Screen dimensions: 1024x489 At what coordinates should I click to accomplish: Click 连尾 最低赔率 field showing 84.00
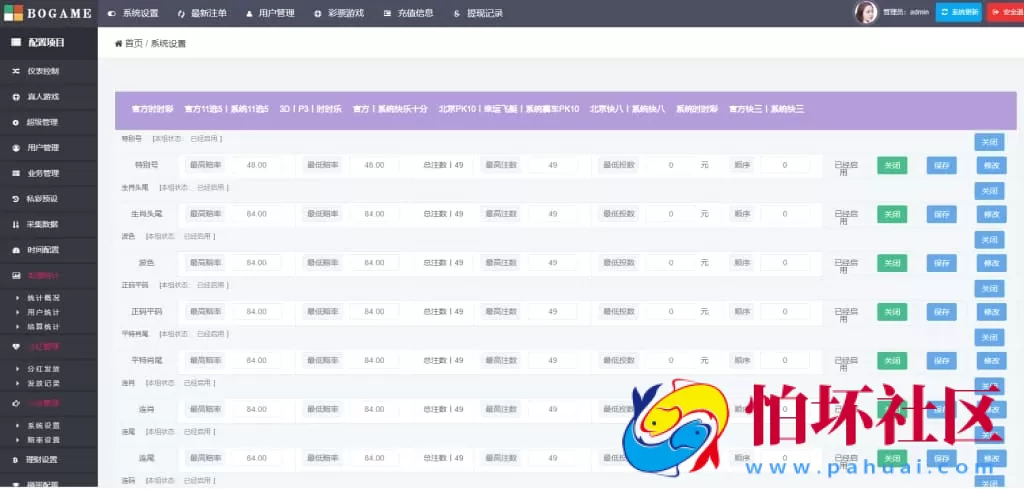click(374, 458)
